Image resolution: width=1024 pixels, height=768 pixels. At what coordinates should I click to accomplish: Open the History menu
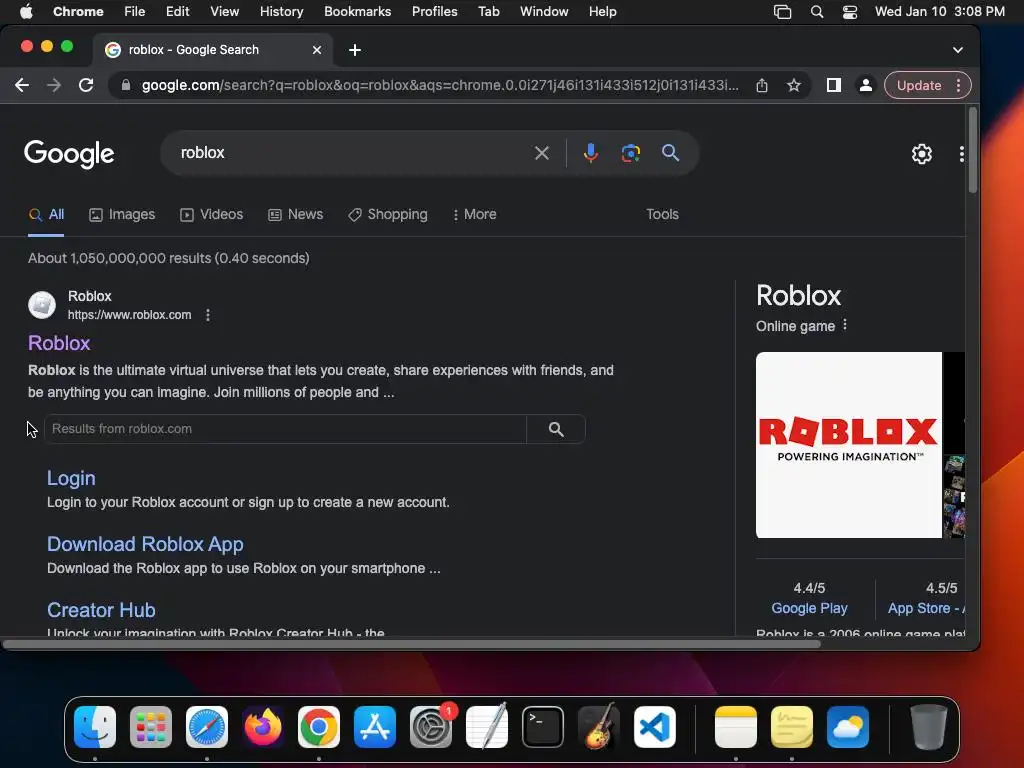point(281,12)
